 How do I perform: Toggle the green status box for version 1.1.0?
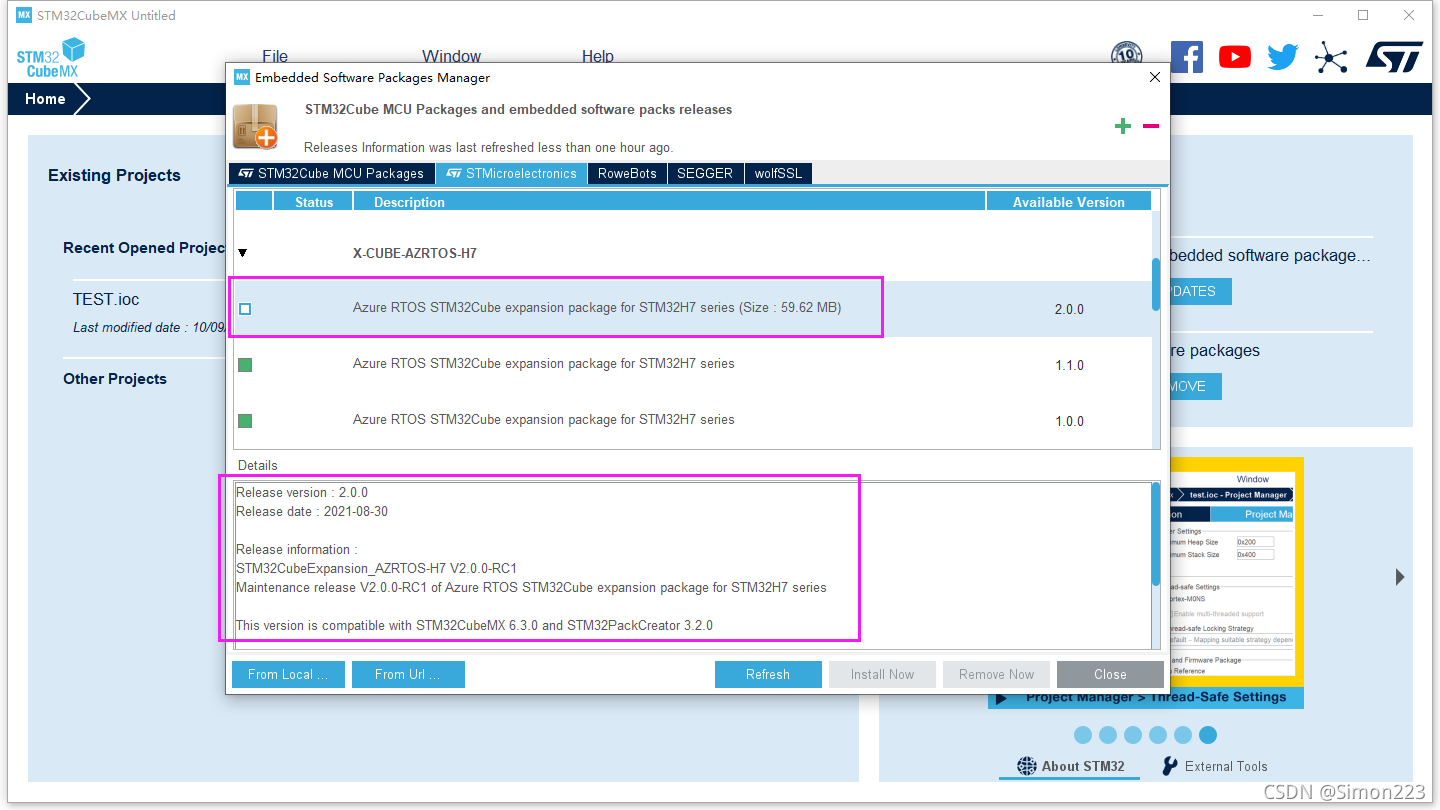point(245,365)
